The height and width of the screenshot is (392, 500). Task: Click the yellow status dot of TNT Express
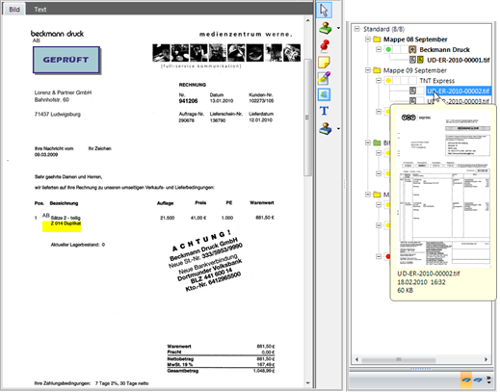pos(388,81)
